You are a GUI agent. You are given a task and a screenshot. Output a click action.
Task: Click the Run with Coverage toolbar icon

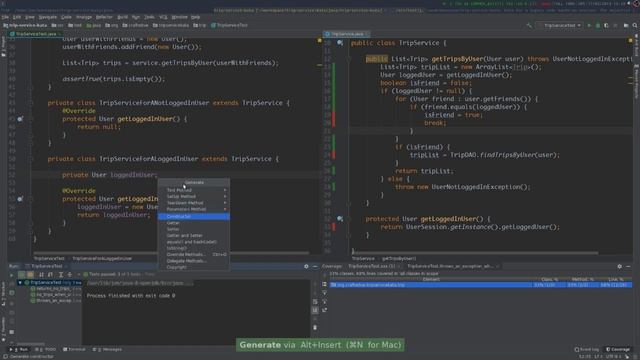coord(606,25)
